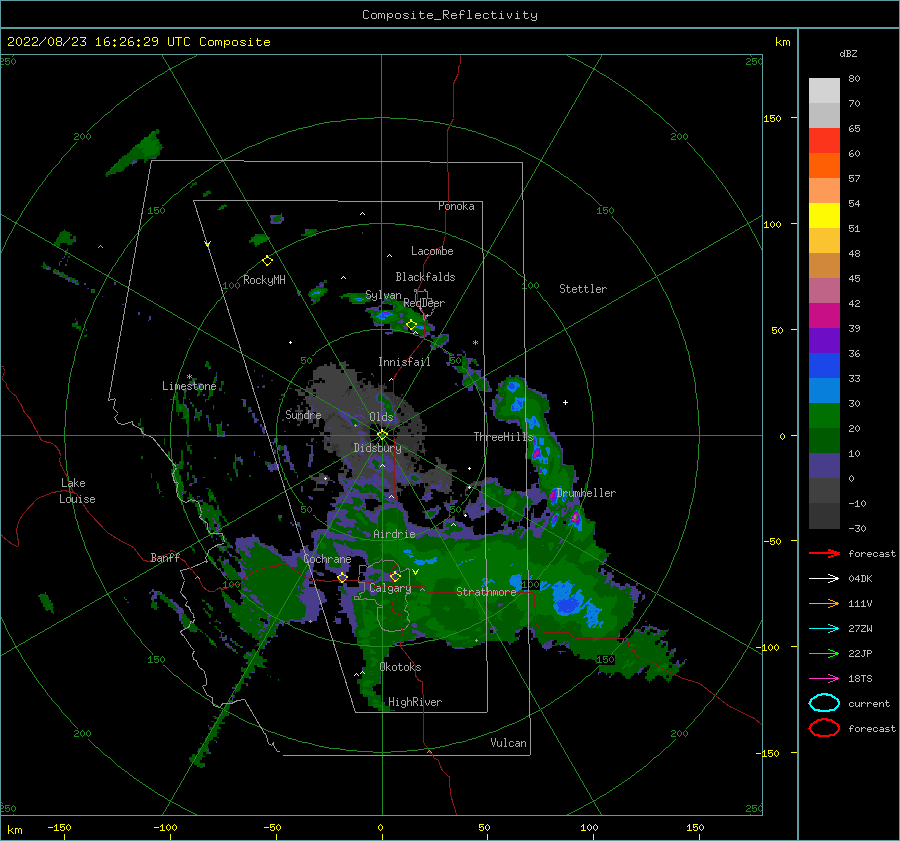The image size is (900, 841).
Task: Click the Okotoks town label
Action: pyautogui.click(x=400, y=667)
